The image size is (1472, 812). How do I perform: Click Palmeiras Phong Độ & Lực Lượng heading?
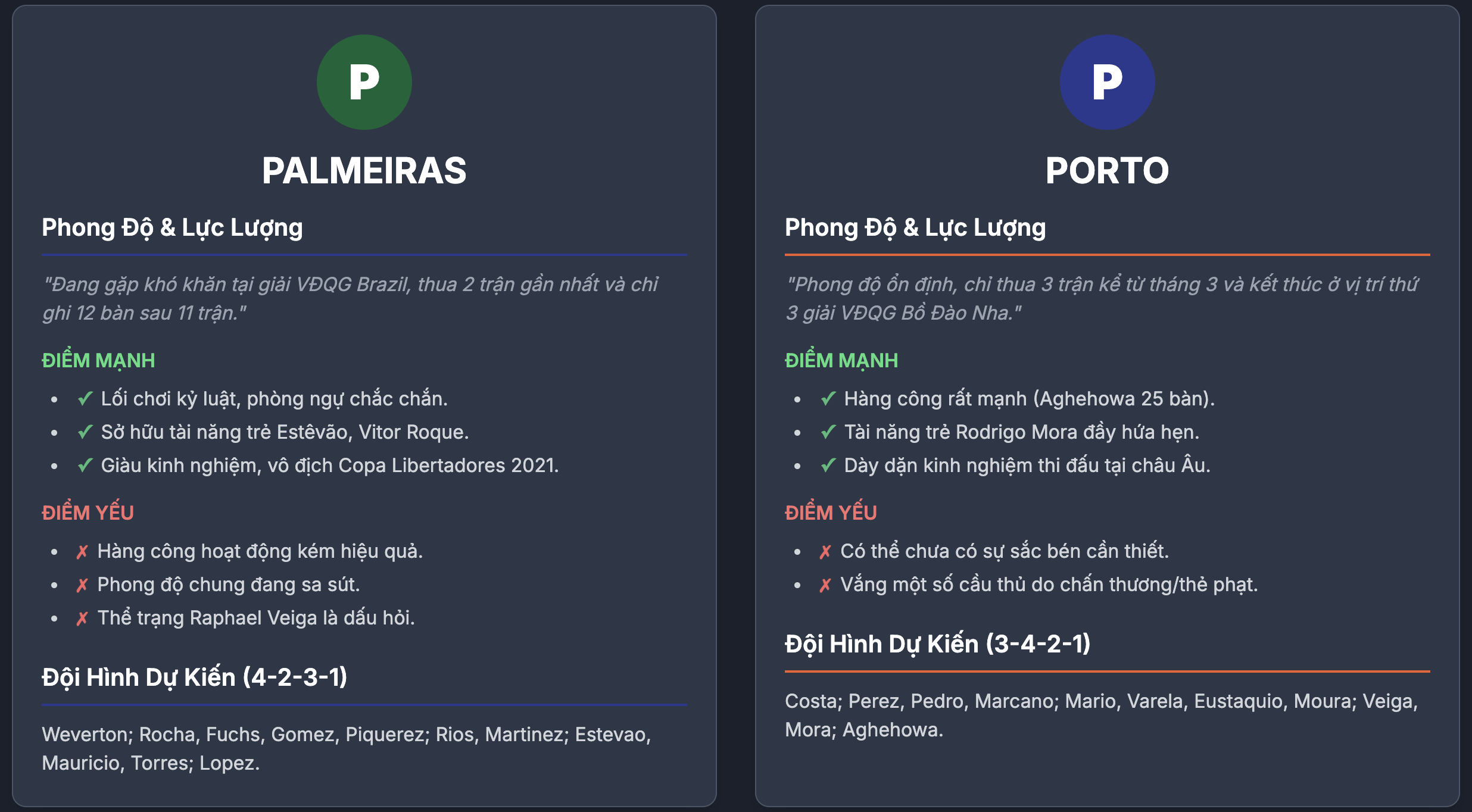point(172,228)
